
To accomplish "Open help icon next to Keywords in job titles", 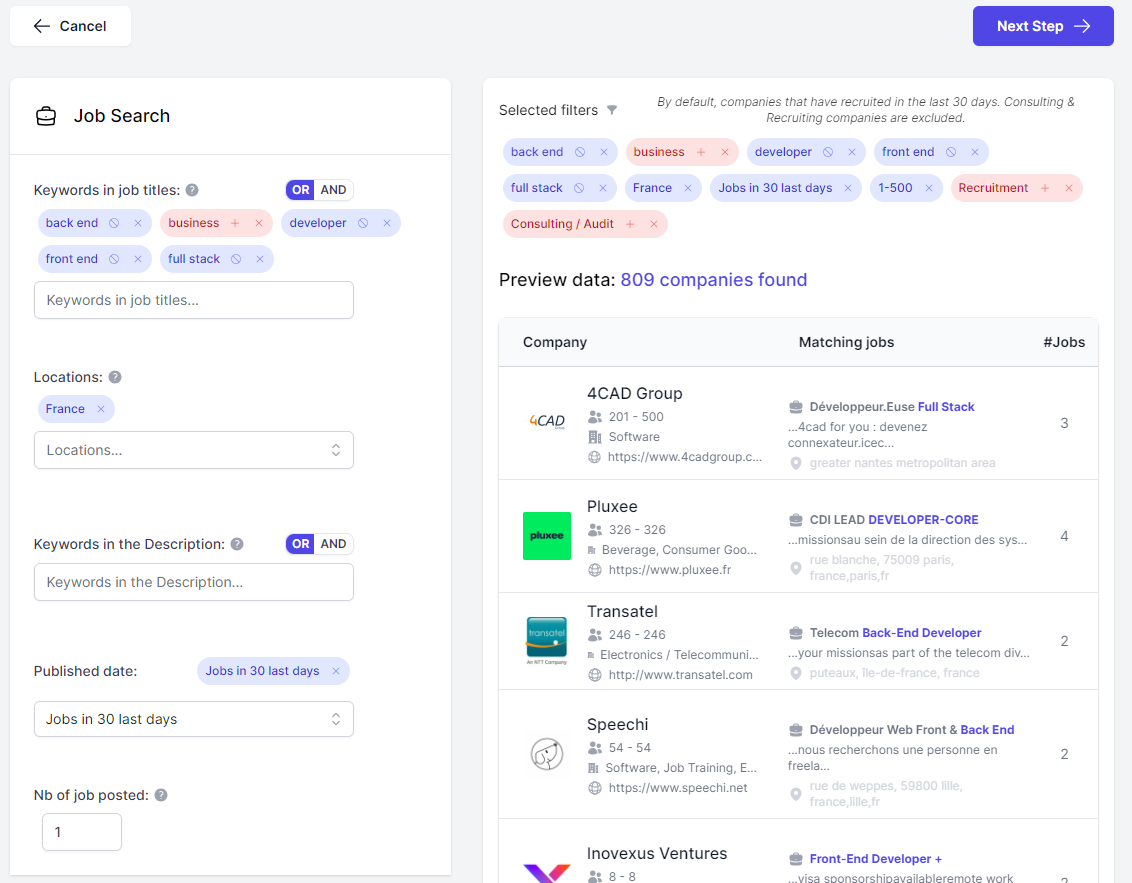I will click(192, 190).
